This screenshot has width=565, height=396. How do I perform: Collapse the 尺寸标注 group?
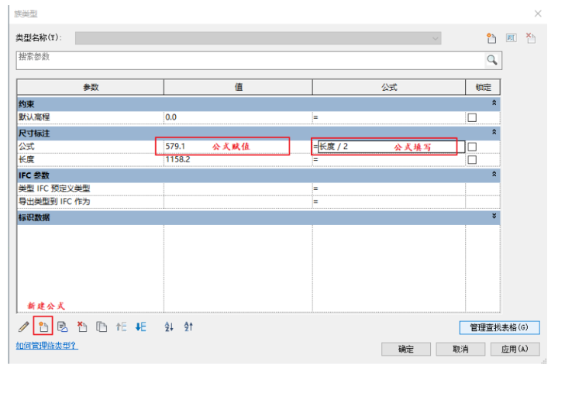(x=494, y=132)
